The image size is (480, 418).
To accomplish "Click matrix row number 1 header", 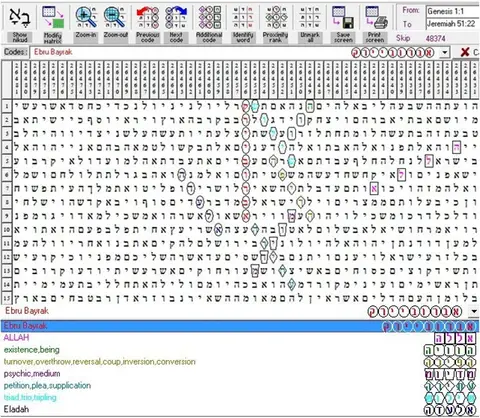I will pos(7,106).
